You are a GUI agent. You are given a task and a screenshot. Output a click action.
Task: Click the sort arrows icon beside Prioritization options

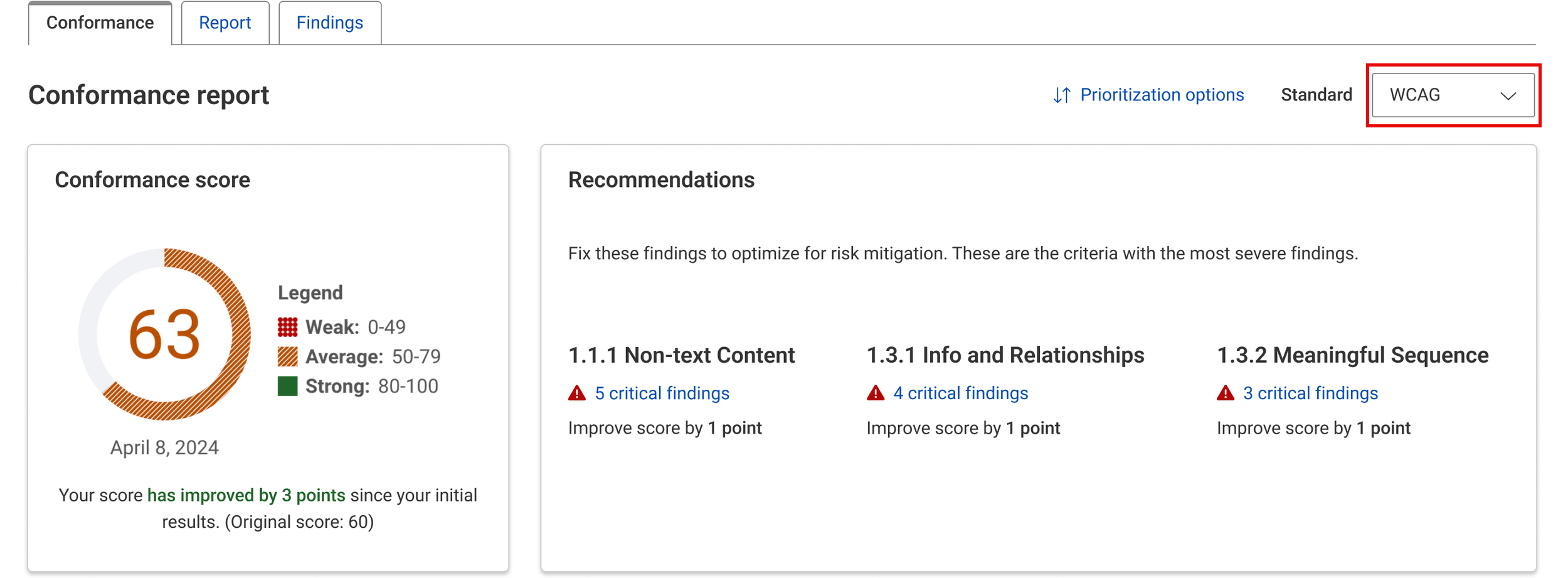coord(1062,95)
